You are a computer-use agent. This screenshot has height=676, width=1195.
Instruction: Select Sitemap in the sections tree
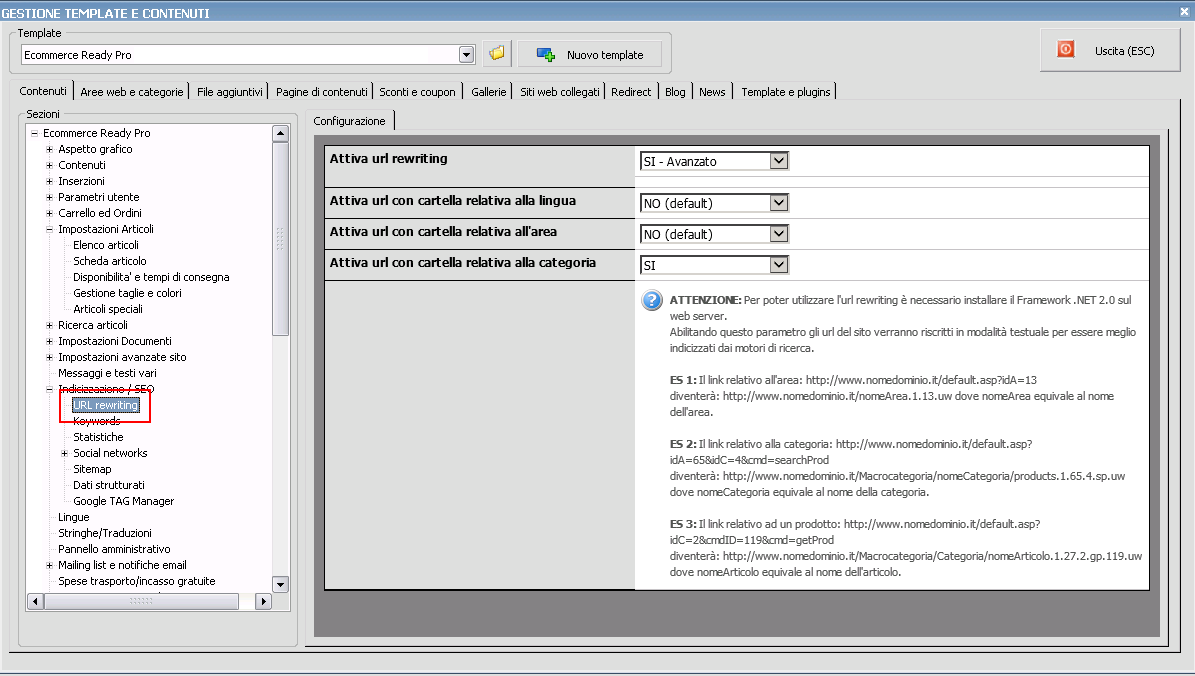pyautogui.click(x=92, y=469)
